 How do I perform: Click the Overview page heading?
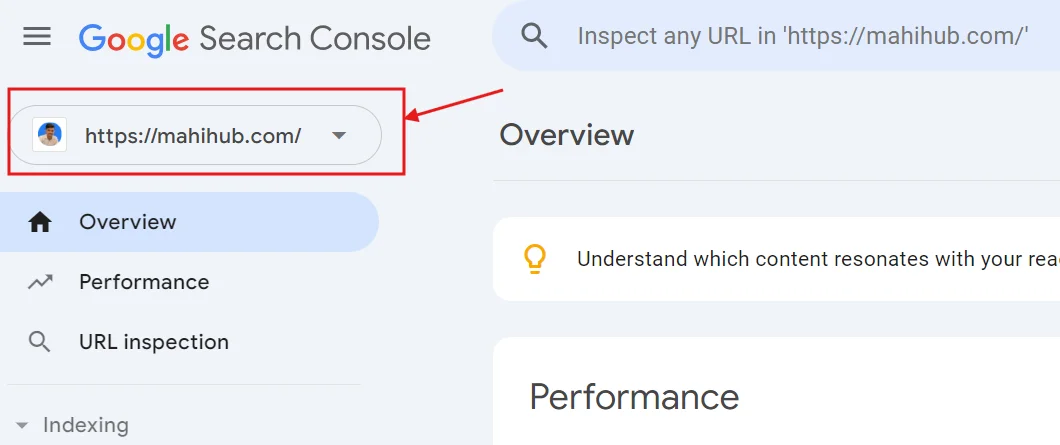pos(567,135)
